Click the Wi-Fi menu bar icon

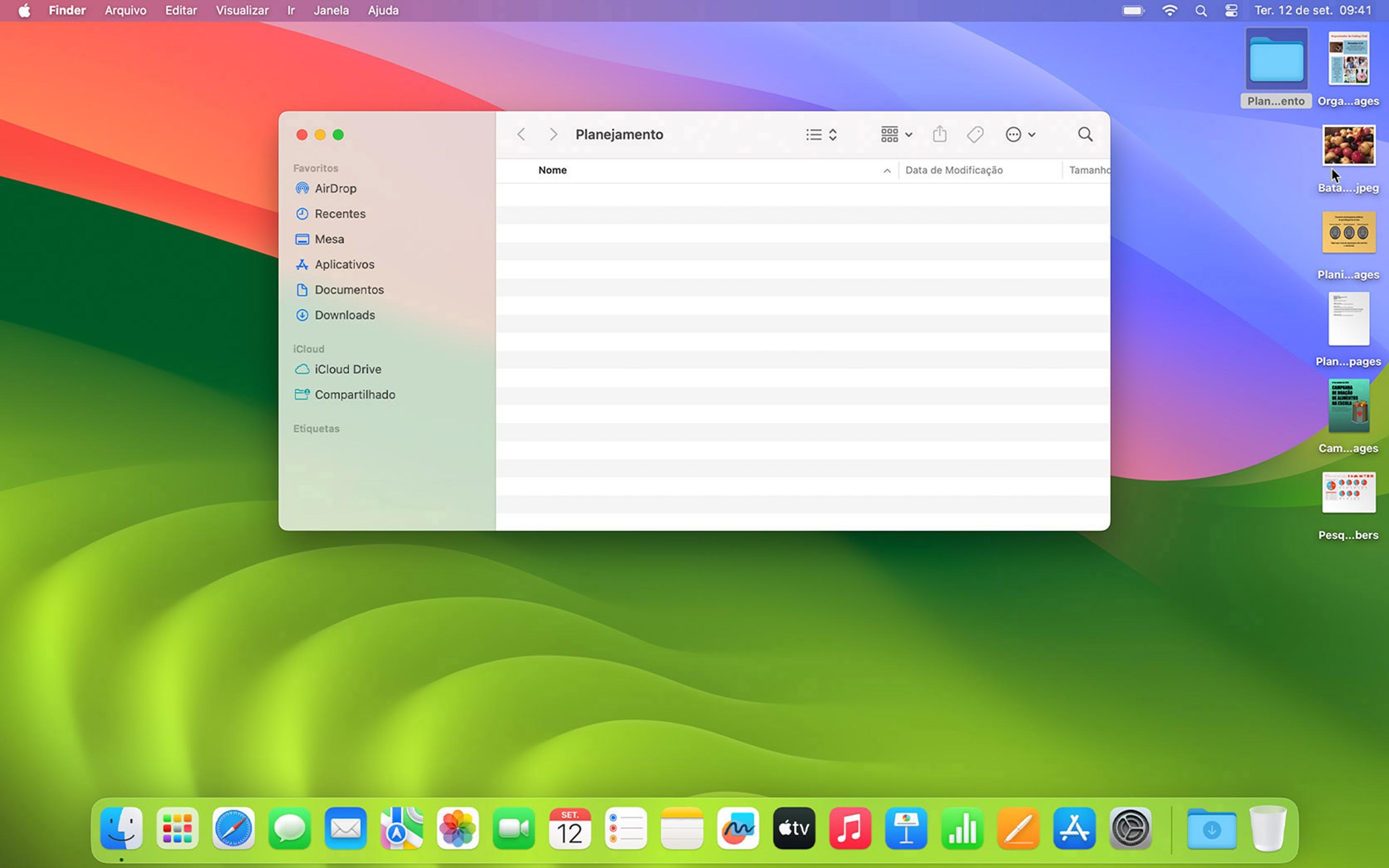[1169, 10]
